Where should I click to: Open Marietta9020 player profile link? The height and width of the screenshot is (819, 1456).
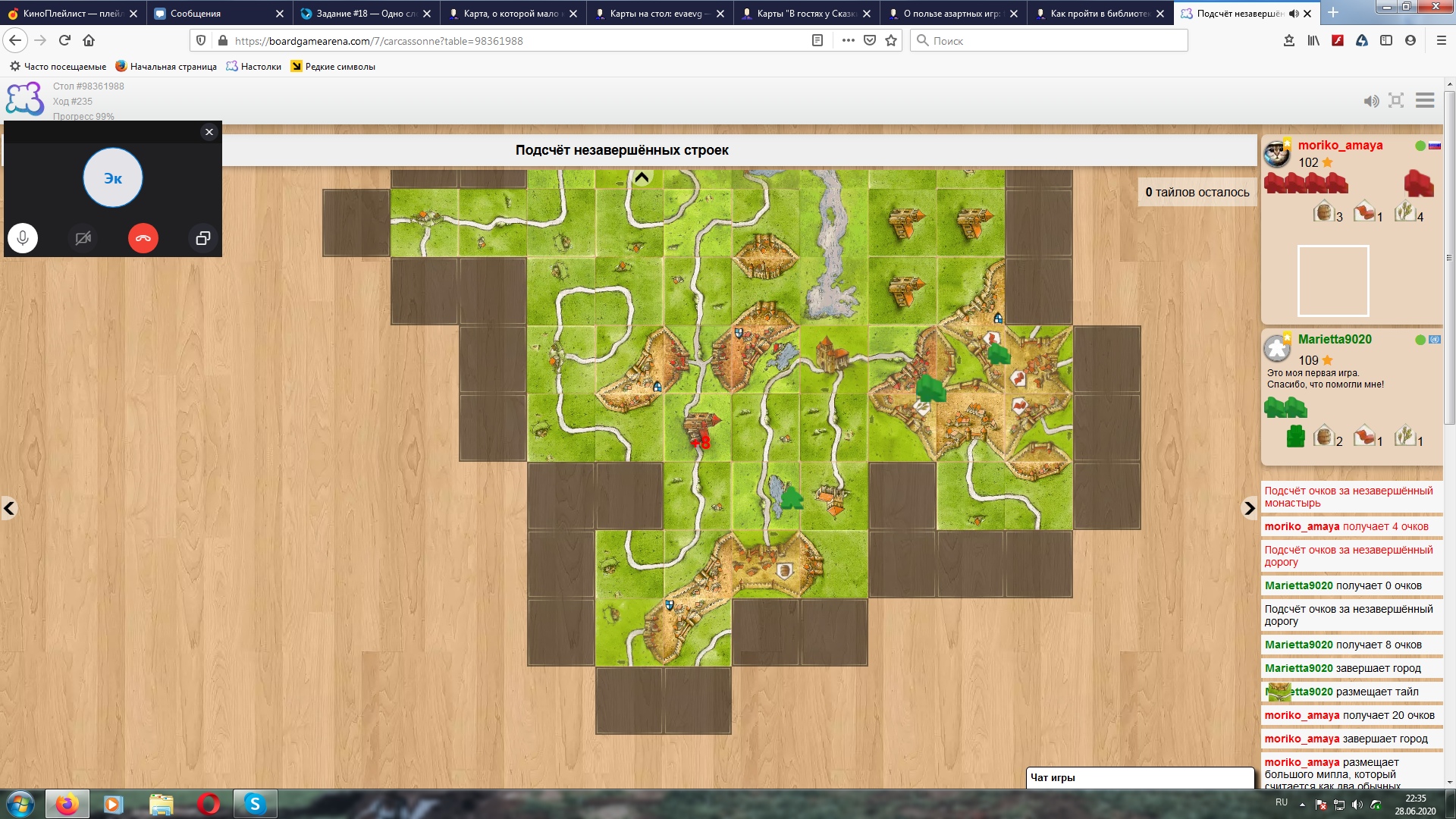1335,340
